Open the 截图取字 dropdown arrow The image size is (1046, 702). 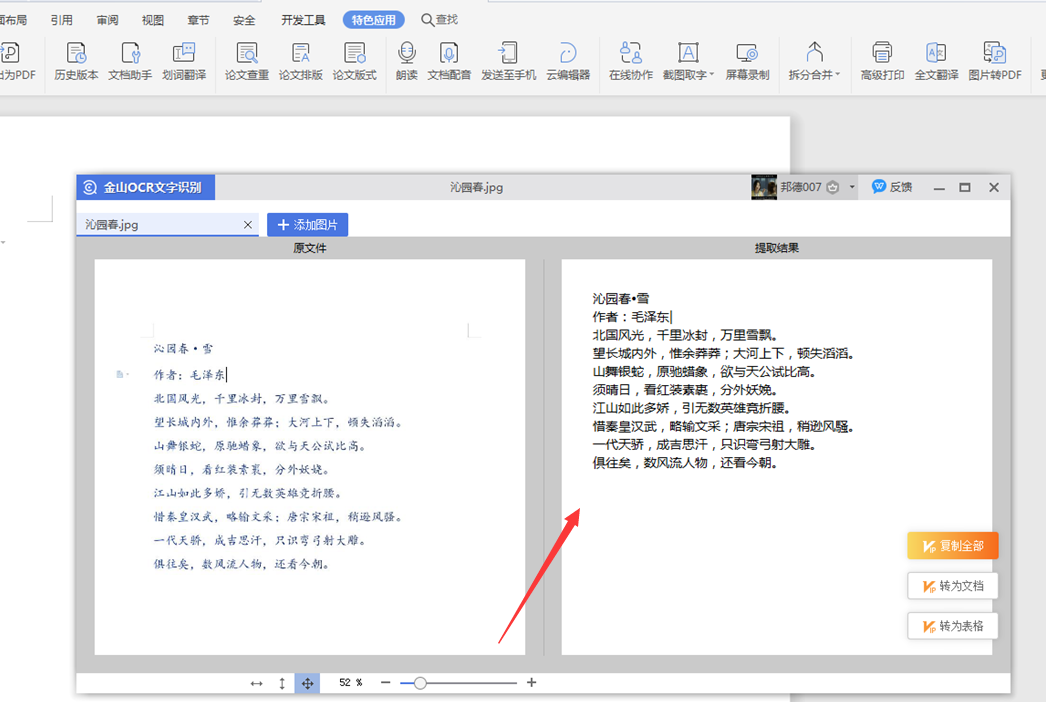tap(712, 75)
